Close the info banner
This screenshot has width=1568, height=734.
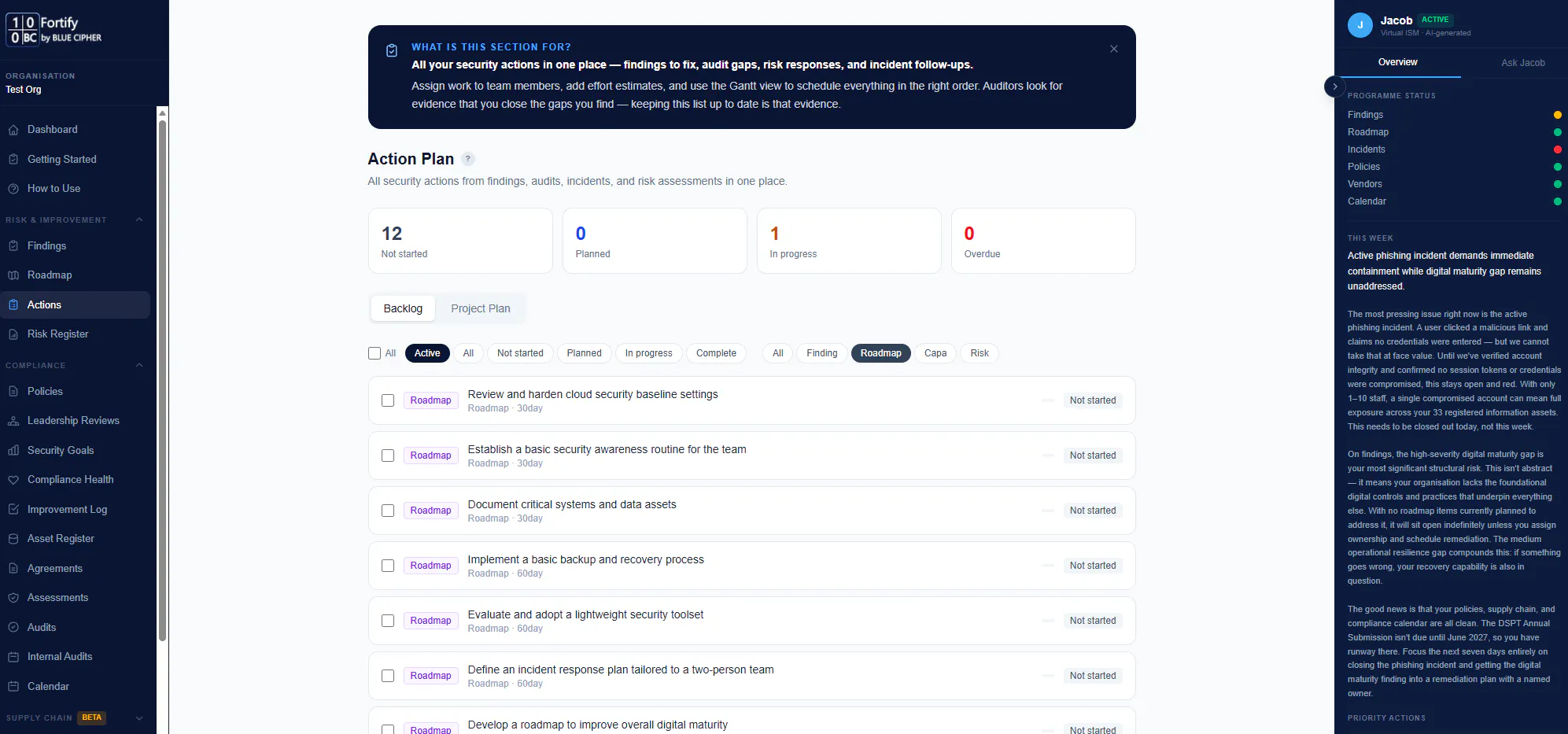coord(1114,49)
